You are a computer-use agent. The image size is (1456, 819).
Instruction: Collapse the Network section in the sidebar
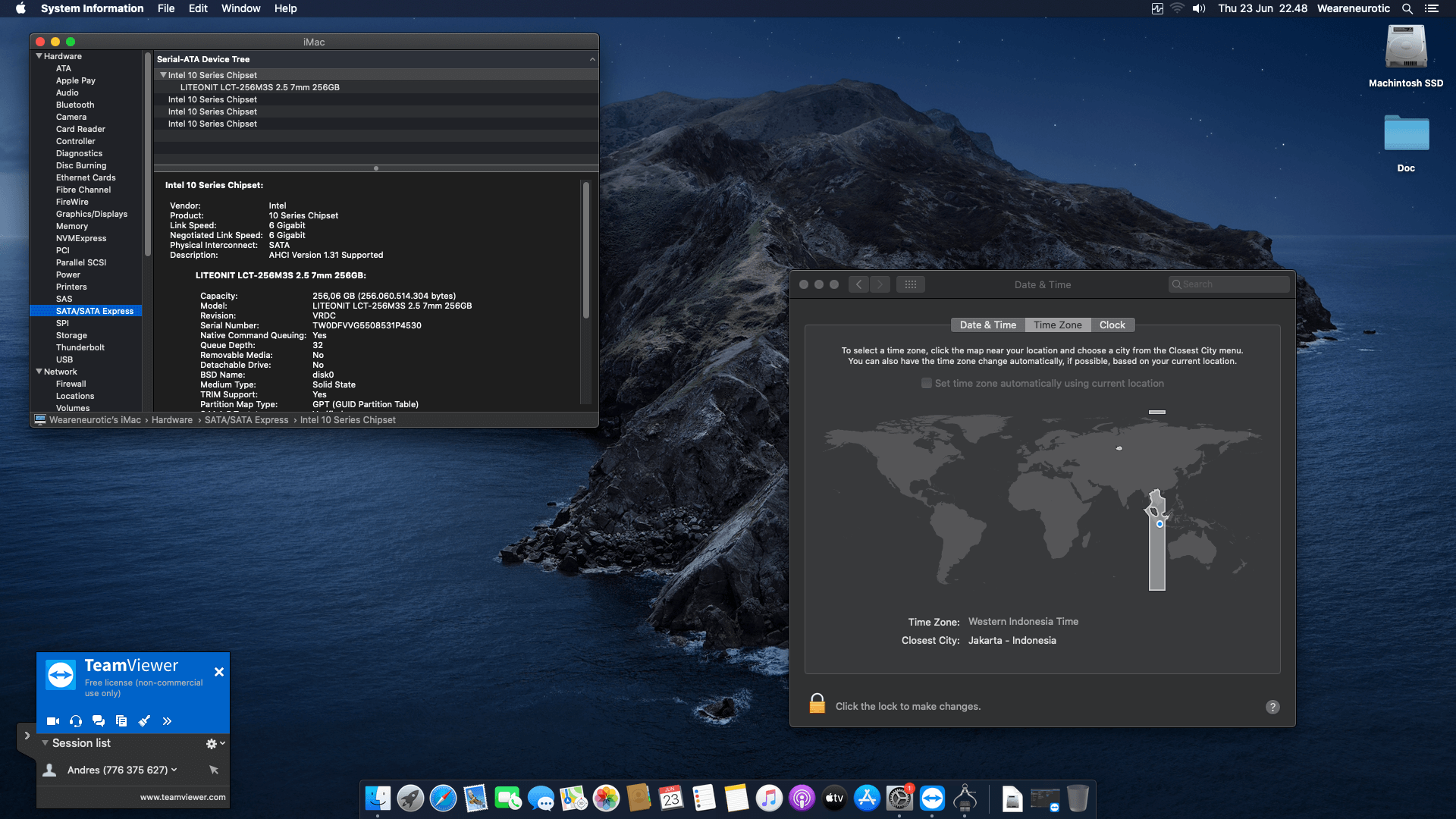(39, 372)
